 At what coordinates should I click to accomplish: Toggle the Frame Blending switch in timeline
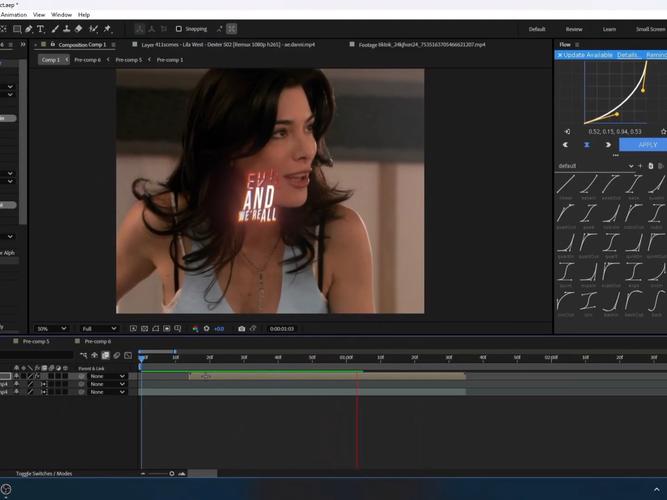(105, 355)
